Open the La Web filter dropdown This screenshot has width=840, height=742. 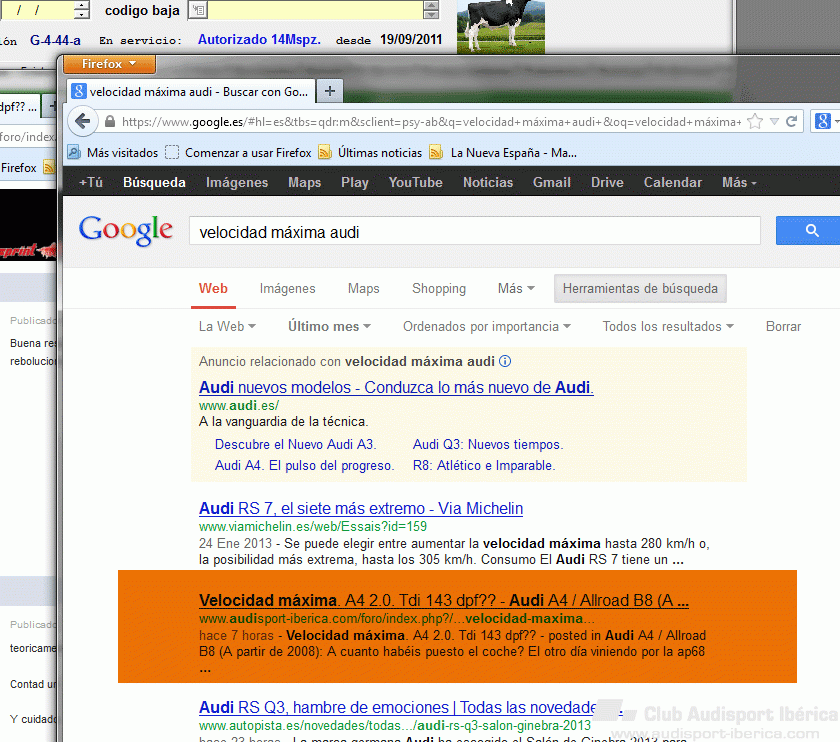[x=227, y=326]
